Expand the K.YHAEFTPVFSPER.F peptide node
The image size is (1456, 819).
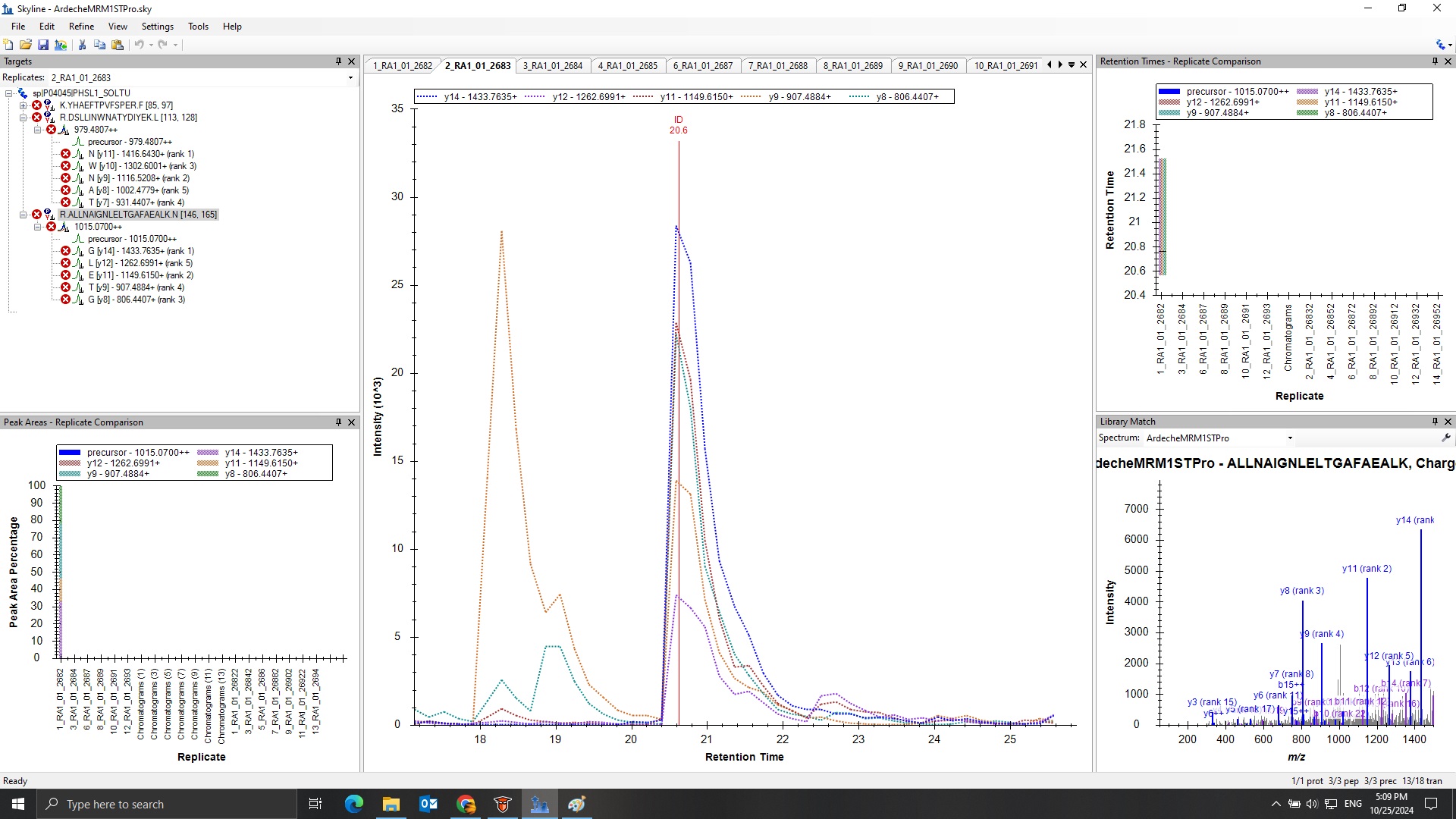pos(23,105)
